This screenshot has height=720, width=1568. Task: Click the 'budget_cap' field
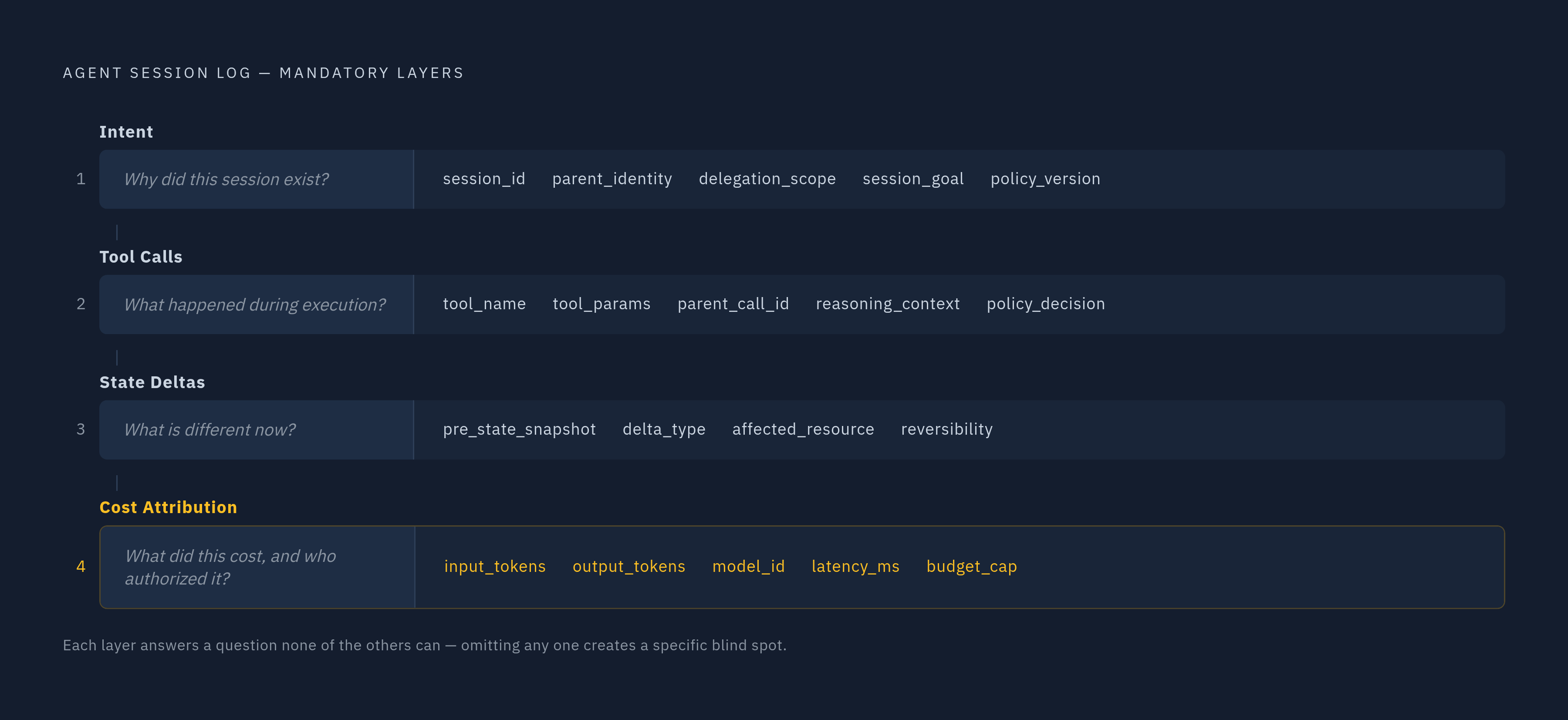coord(971,567)
